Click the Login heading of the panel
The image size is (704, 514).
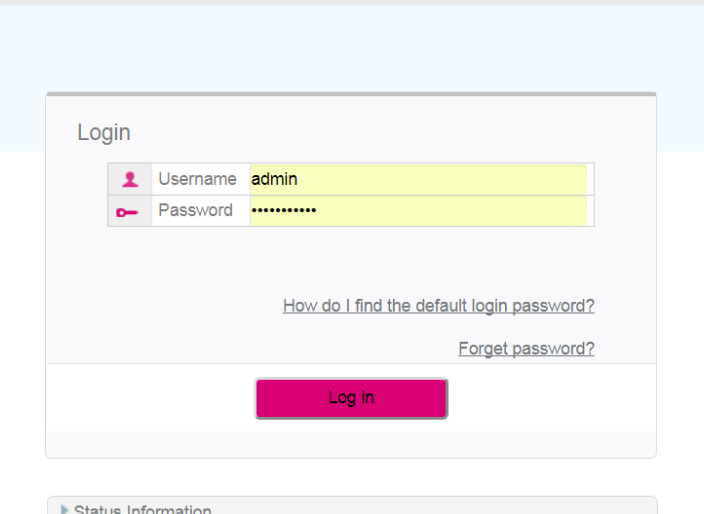(x=104, y=133)
